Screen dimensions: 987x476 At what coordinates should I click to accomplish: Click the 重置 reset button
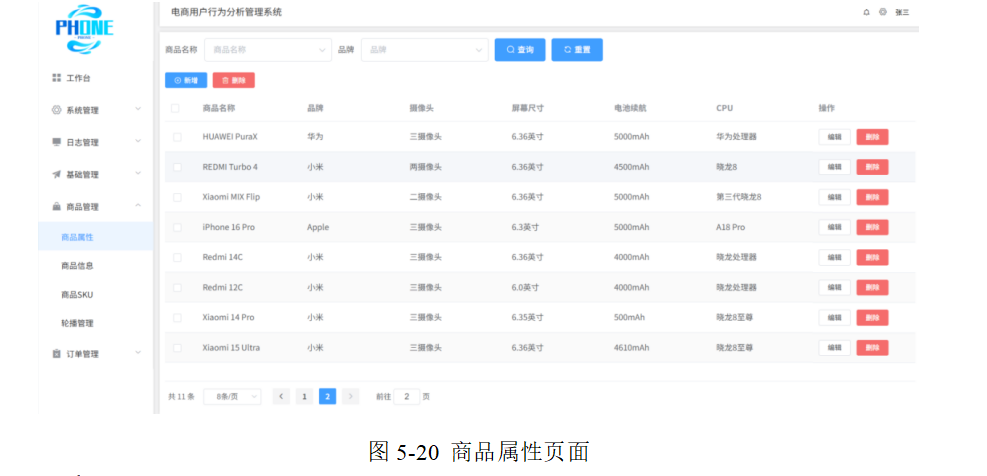click(577, 50)
